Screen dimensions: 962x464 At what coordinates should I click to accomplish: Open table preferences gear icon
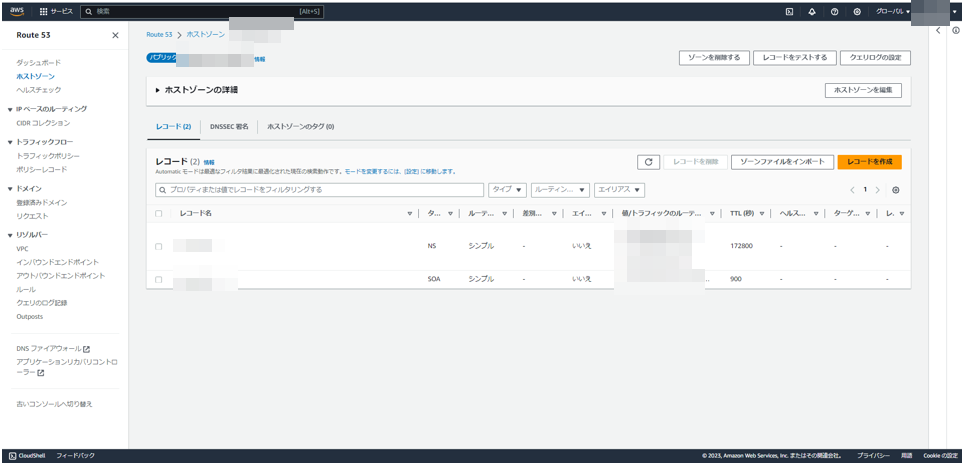coord(896,190)
